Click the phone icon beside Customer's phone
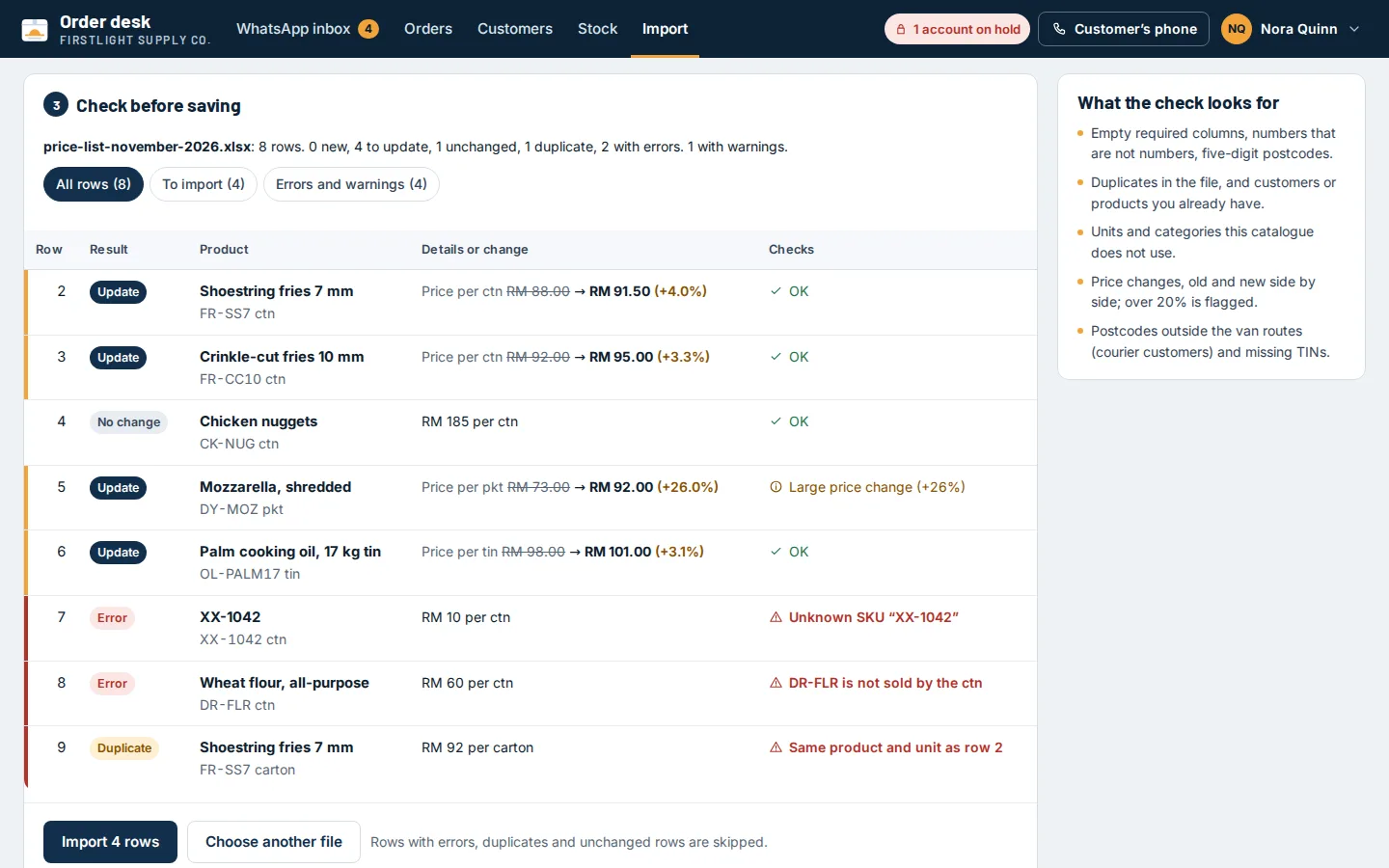 [x=1059, y=29]
